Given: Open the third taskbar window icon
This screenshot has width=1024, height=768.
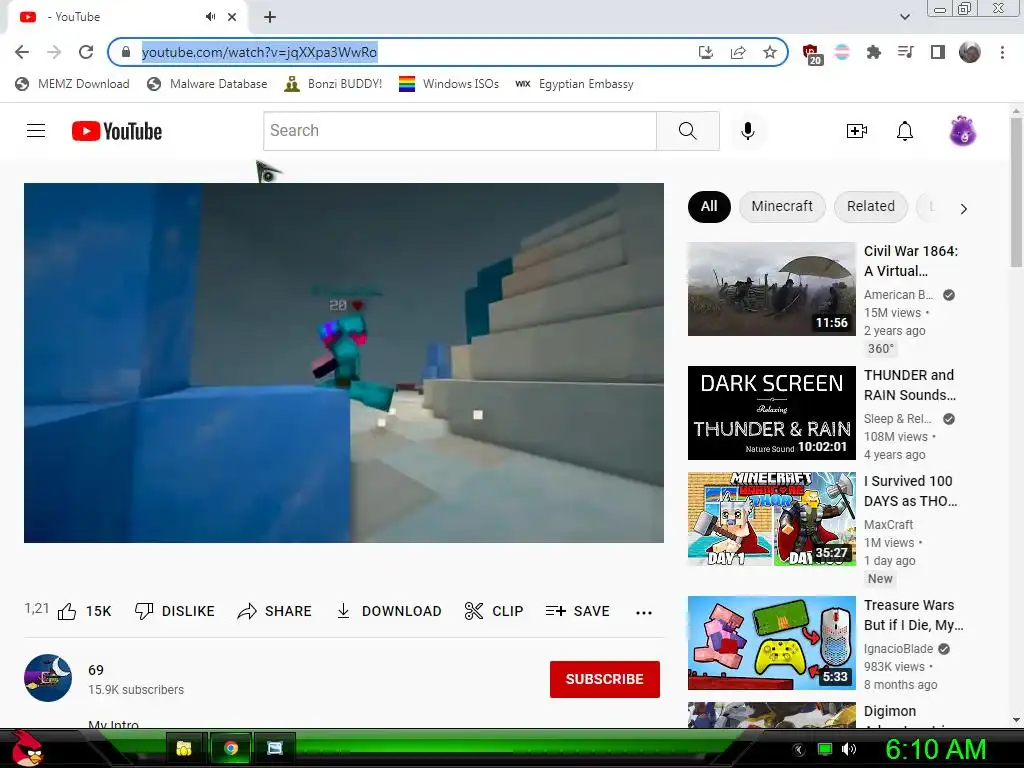Looking at the screenshot, I should (275, 748).
